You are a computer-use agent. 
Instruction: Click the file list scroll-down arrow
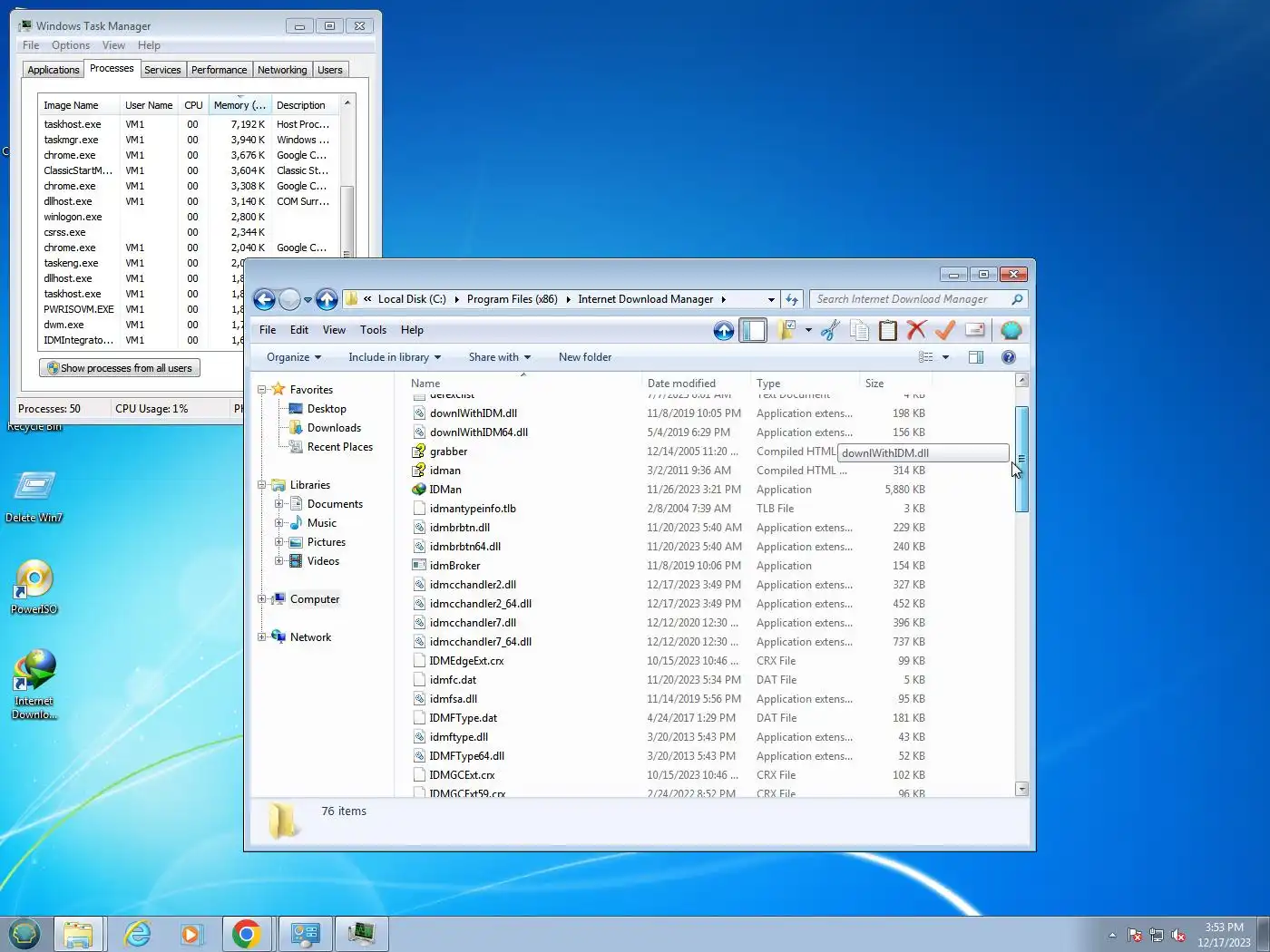1021,789
